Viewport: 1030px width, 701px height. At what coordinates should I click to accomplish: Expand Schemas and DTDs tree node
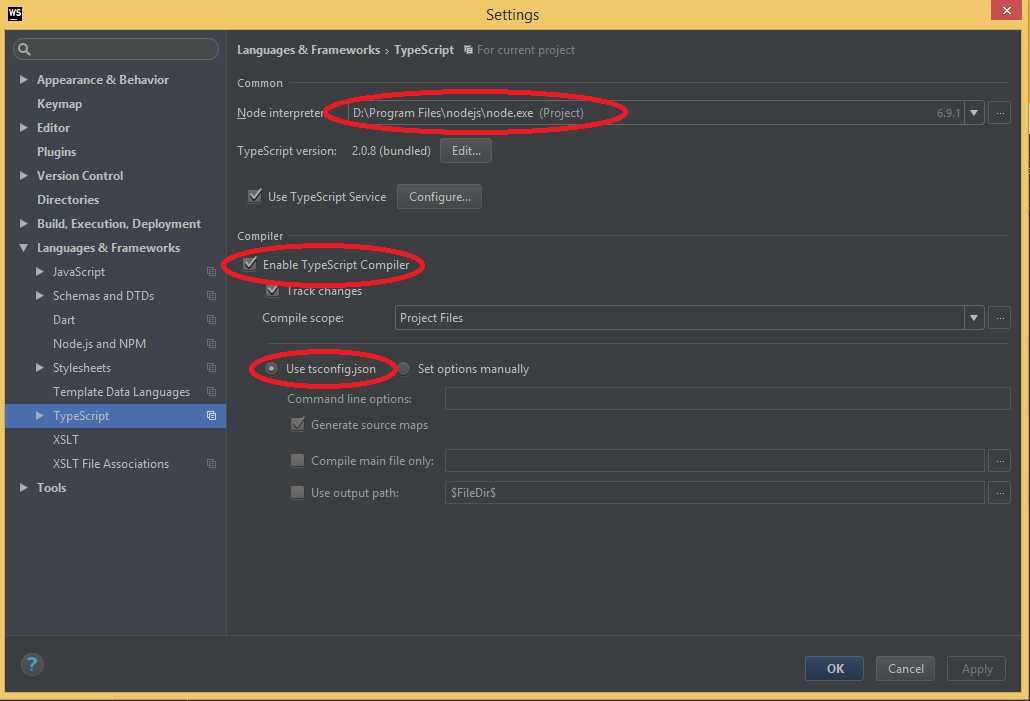tap(39, 296)
